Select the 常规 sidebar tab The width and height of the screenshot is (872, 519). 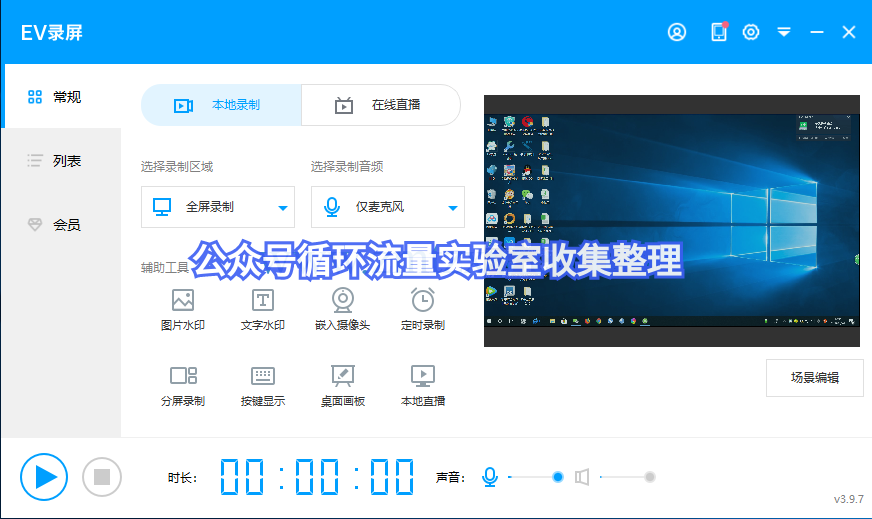tap(61, 97)
